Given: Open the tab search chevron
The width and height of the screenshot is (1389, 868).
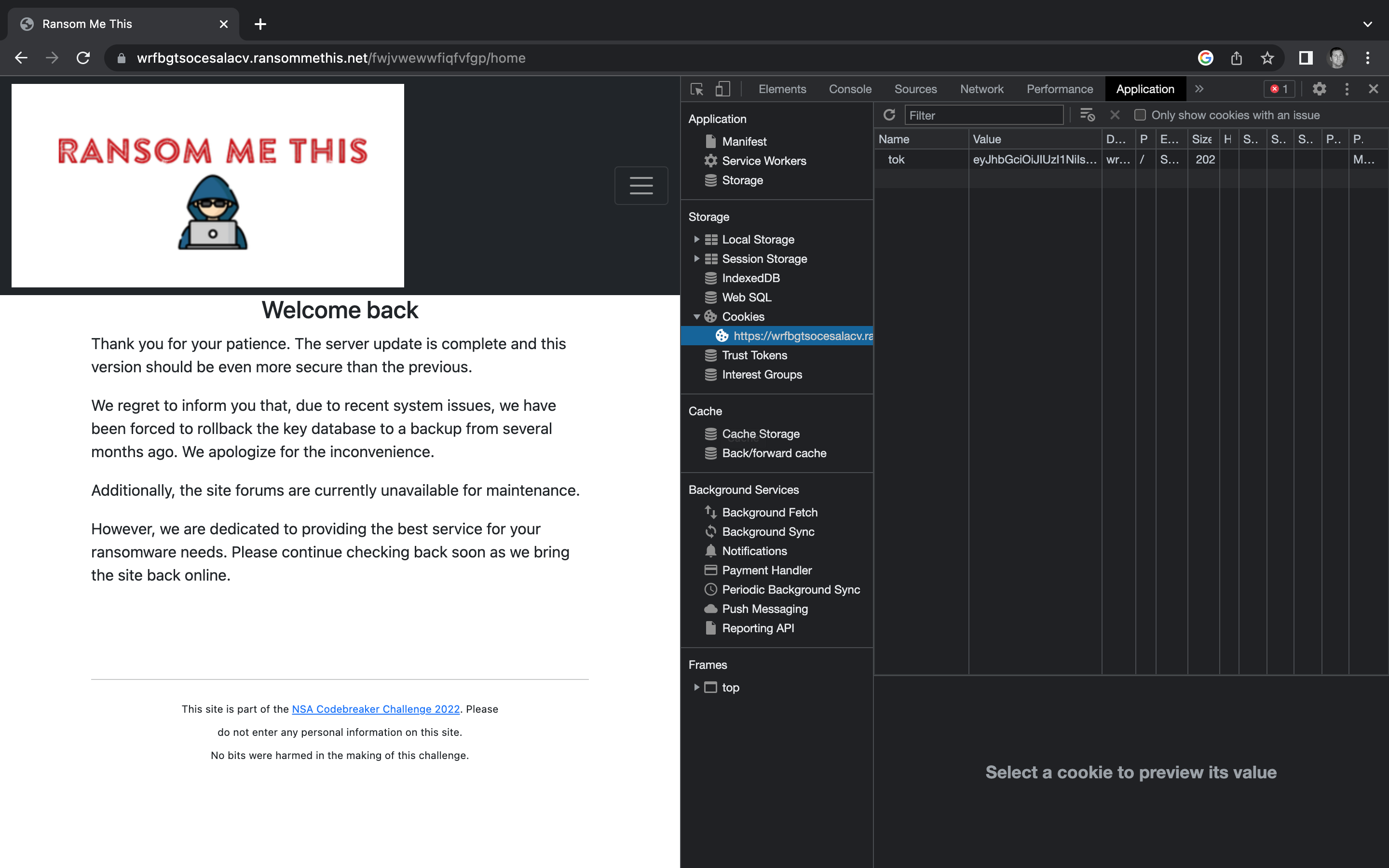Looking at the screenshot, I should [x=1368, y=24].
